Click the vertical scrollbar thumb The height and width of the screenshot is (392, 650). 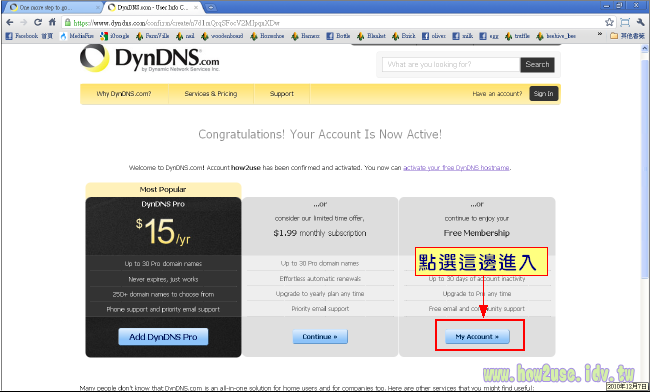click(x=645, y=168)
